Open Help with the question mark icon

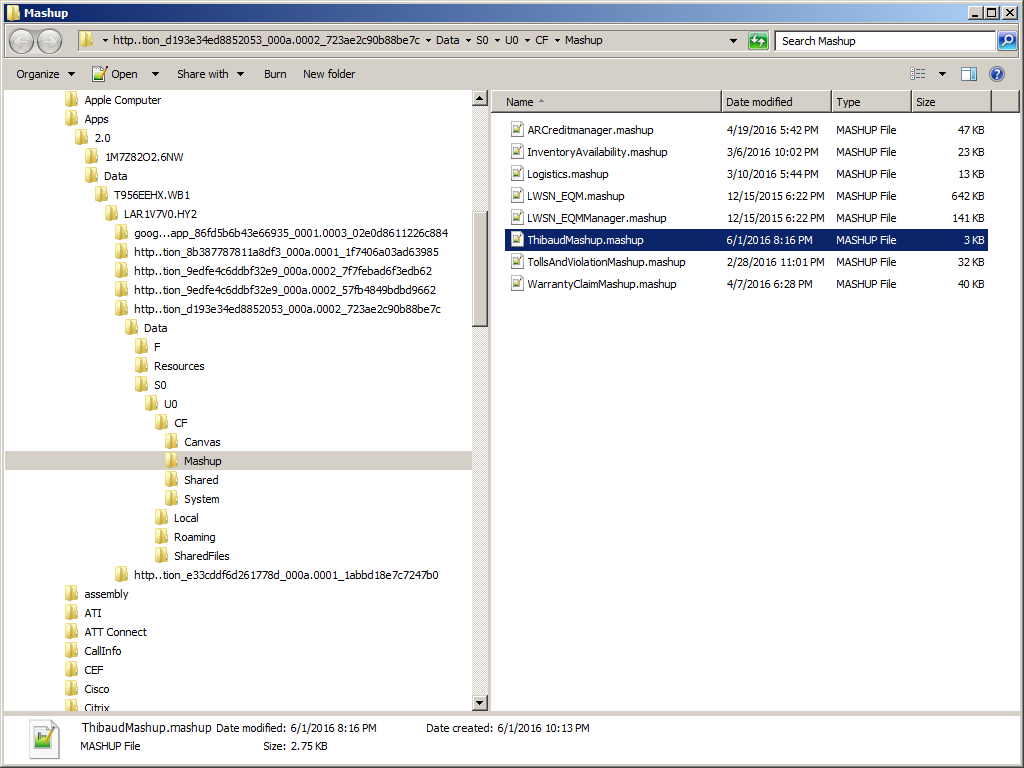[x=996, y=74]
